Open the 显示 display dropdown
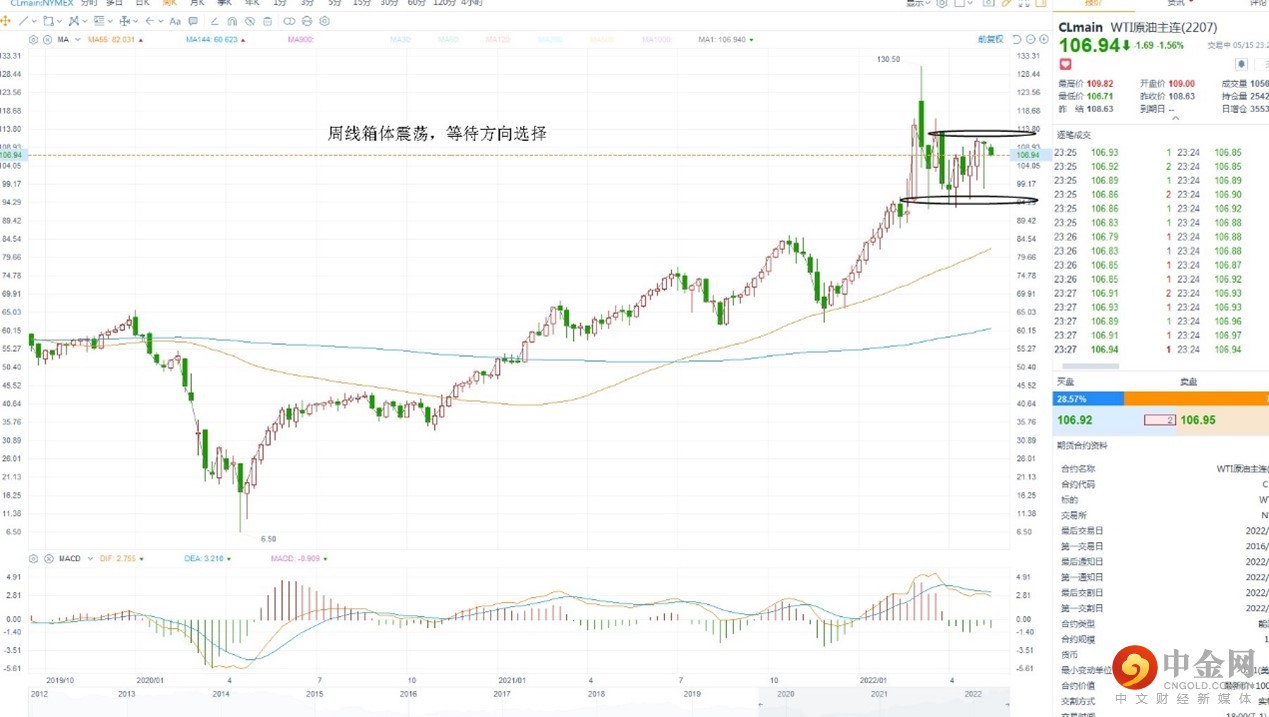Image resolution: width=1269 pixels, height=717 pixels. [918, 4]
